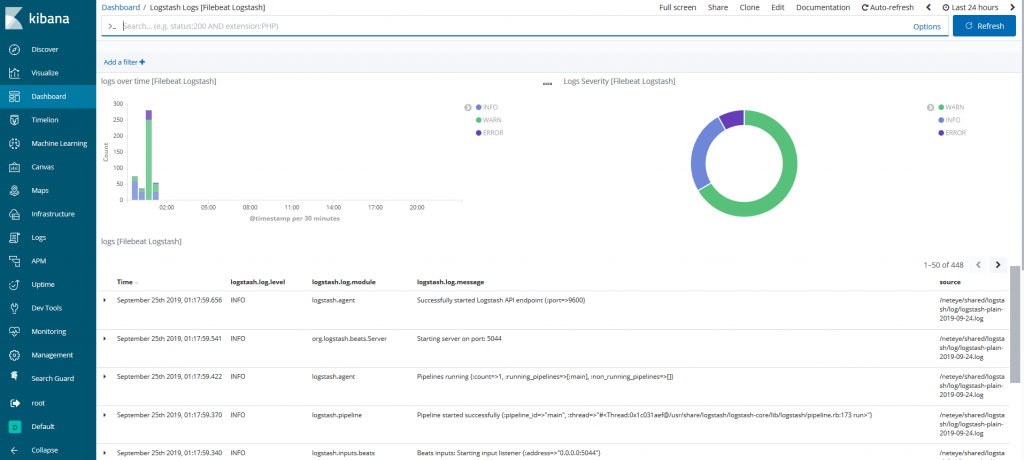Screen dimensions: 1024x460
Task: Open the Dev Tools wrench icon
Action: coord(14,308)
